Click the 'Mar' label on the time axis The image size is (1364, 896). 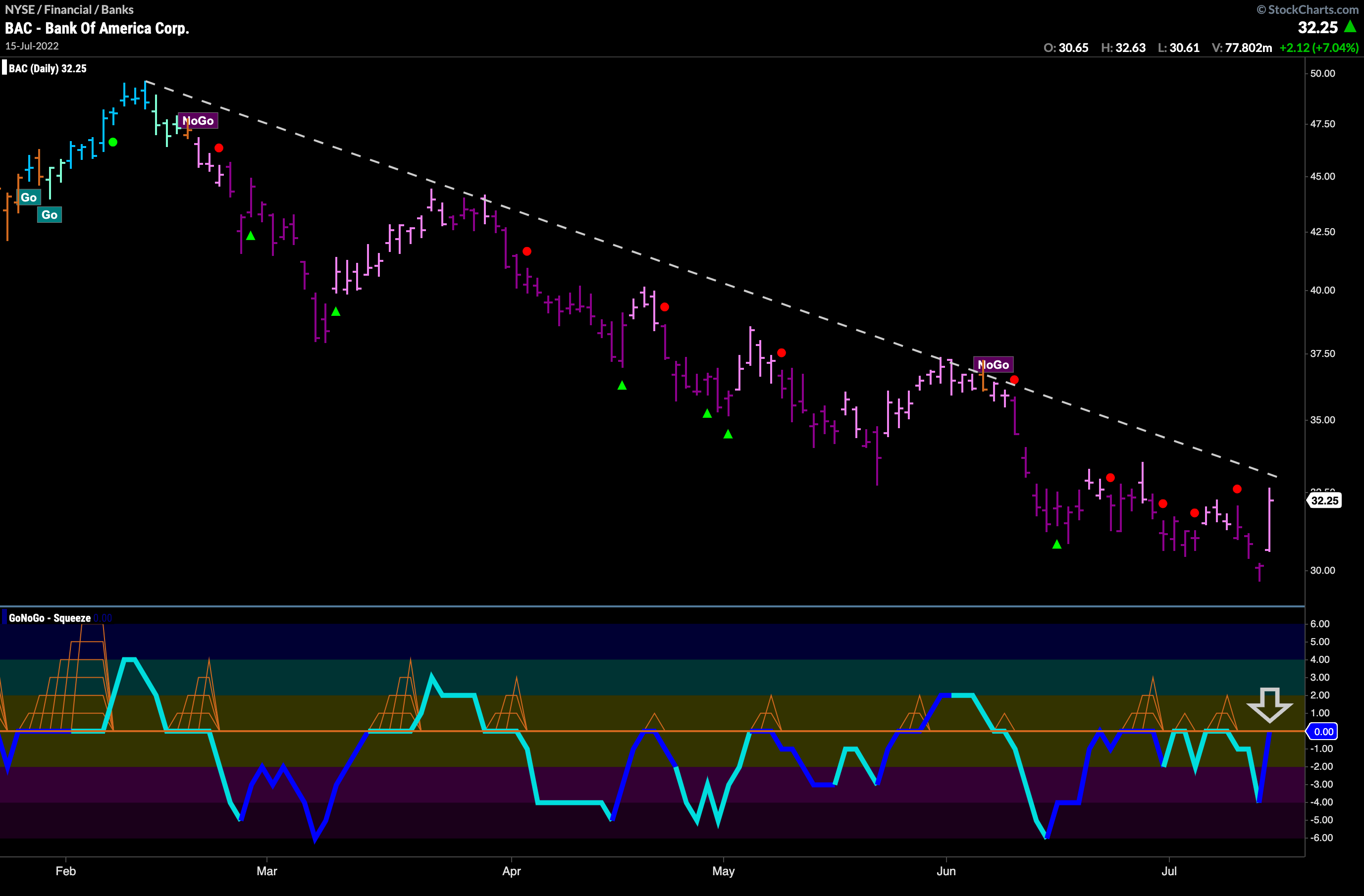click(266, 871)
